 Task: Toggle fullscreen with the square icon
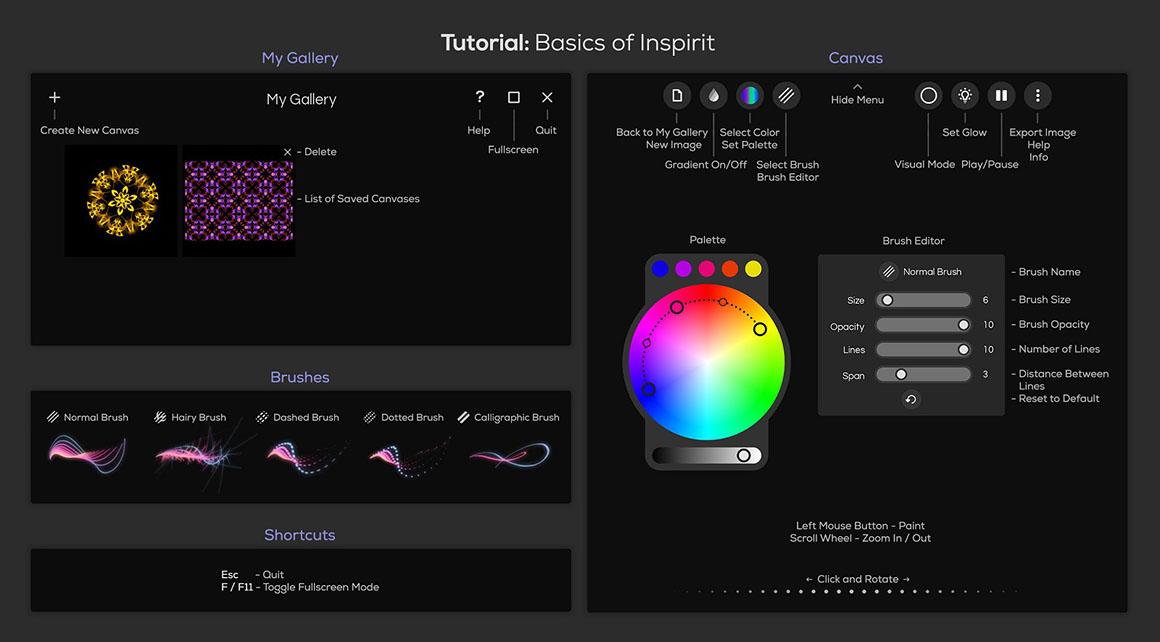[x=514, y=98]
